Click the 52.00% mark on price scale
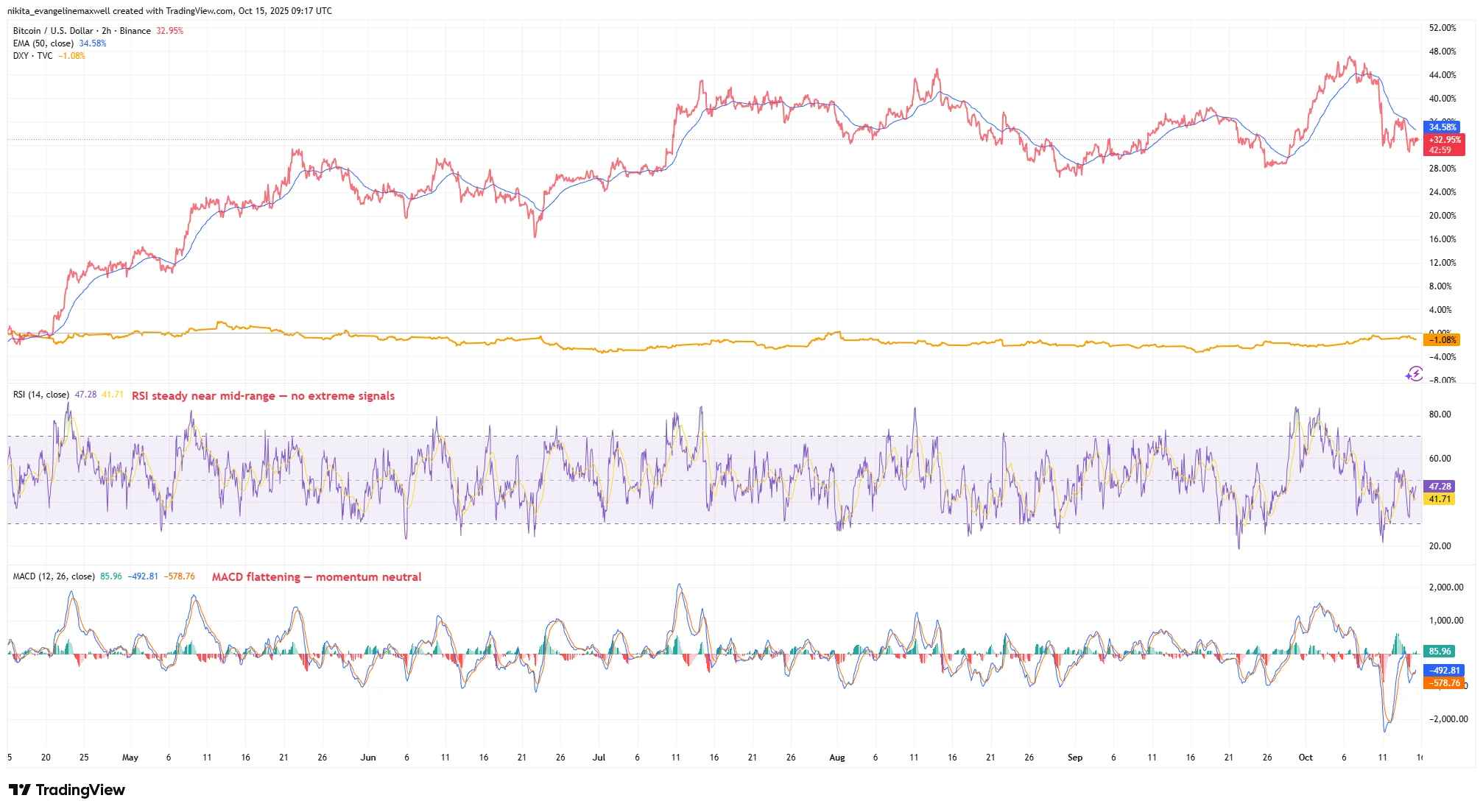 coord(1442,28)
